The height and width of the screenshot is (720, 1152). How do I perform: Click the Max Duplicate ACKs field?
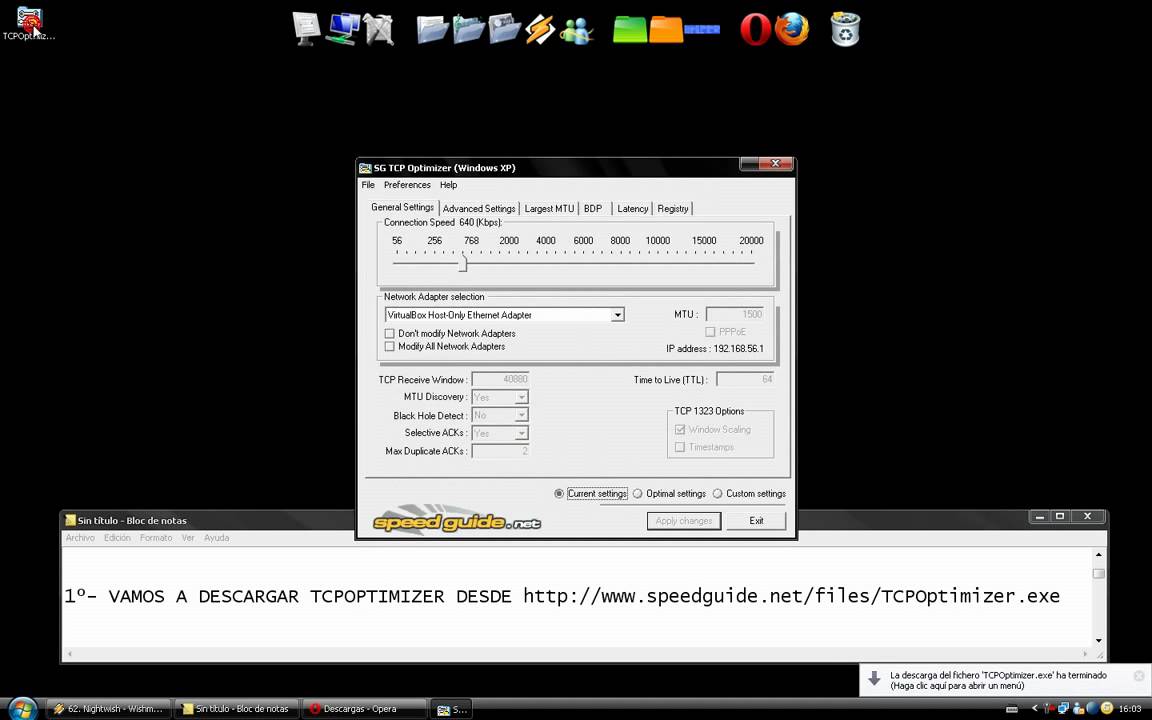(500, 451)
